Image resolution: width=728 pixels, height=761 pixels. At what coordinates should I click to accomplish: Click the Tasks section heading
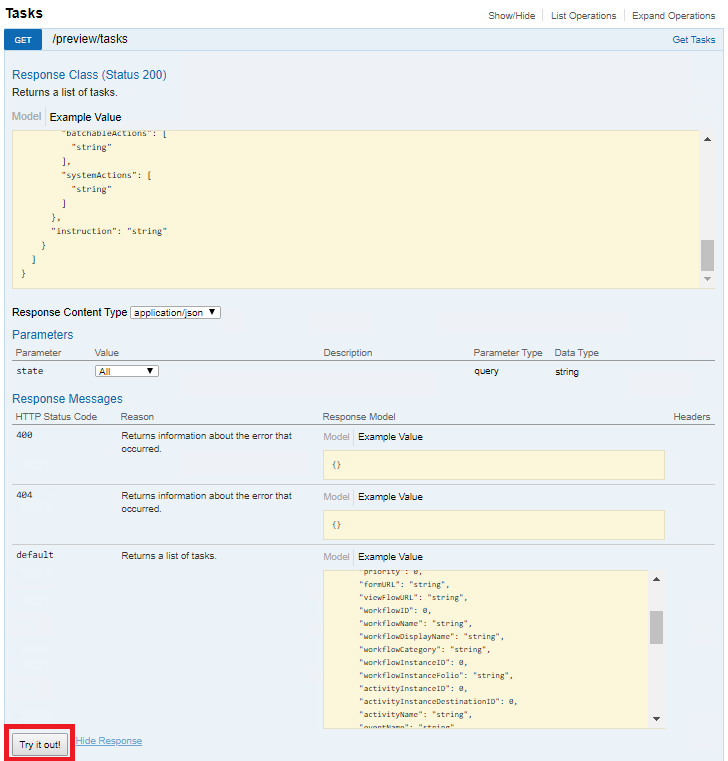(24, 14)
